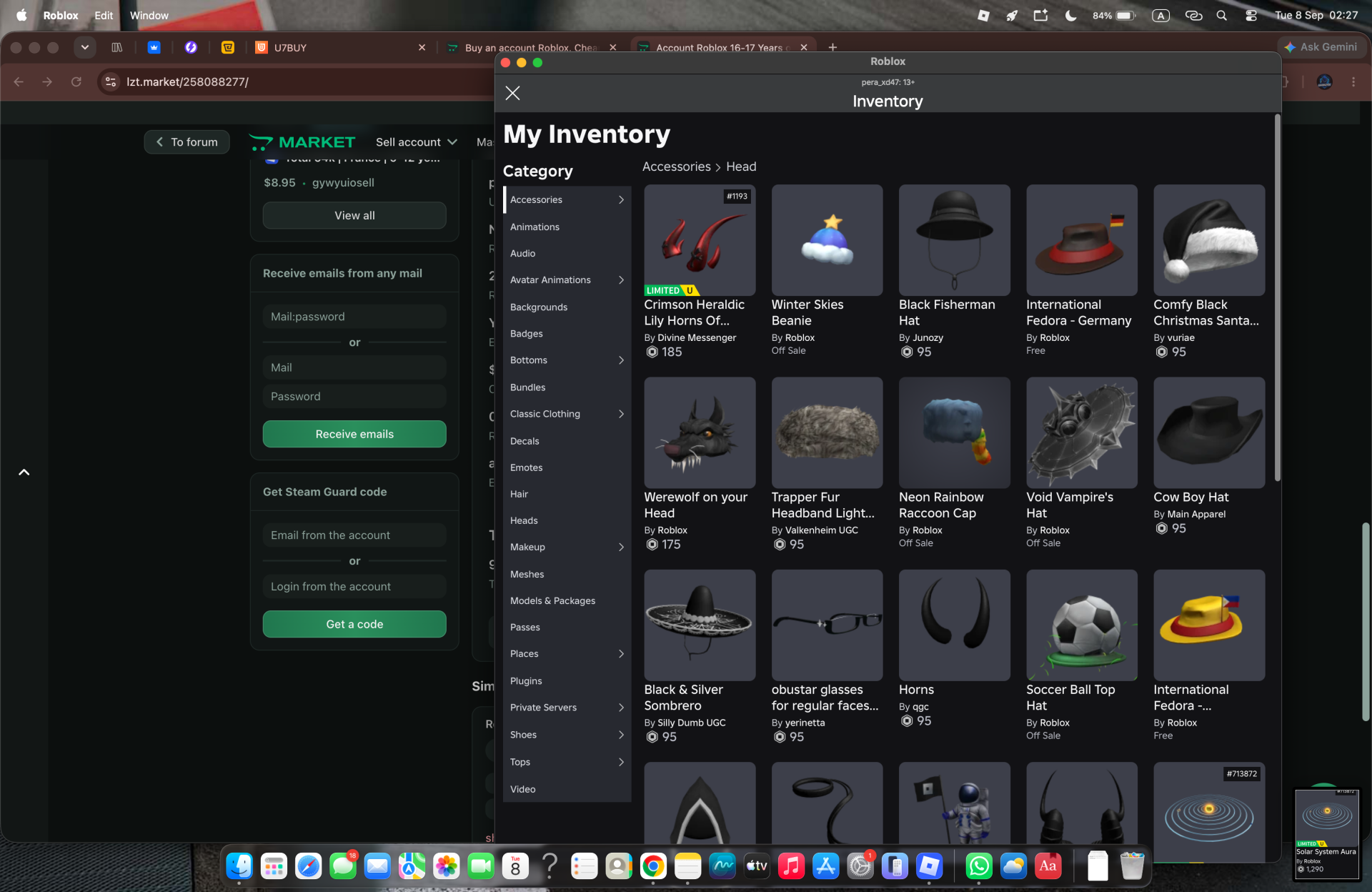Open Messages app in the dock
1372x892 pixels.
(x=343, y=866)
